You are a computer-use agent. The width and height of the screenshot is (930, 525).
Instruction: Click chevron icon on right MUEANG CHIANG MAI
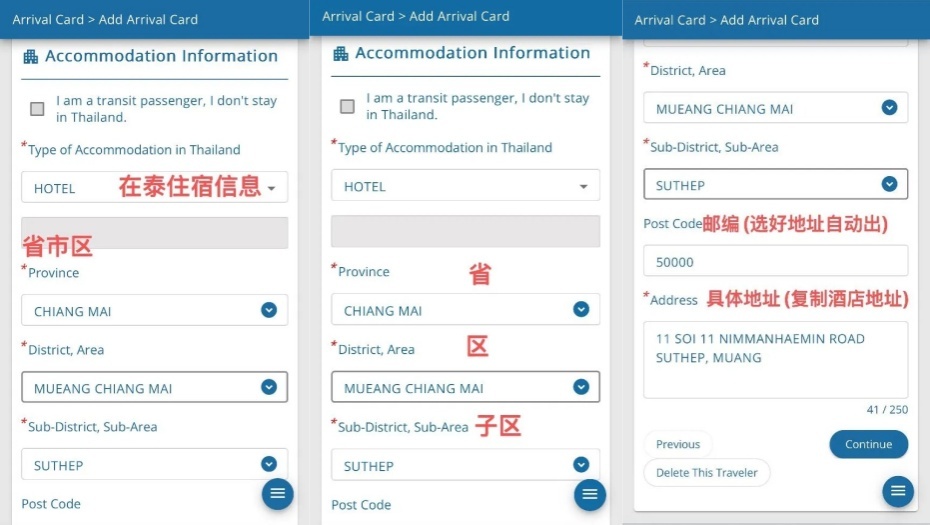tap(889, 107)
